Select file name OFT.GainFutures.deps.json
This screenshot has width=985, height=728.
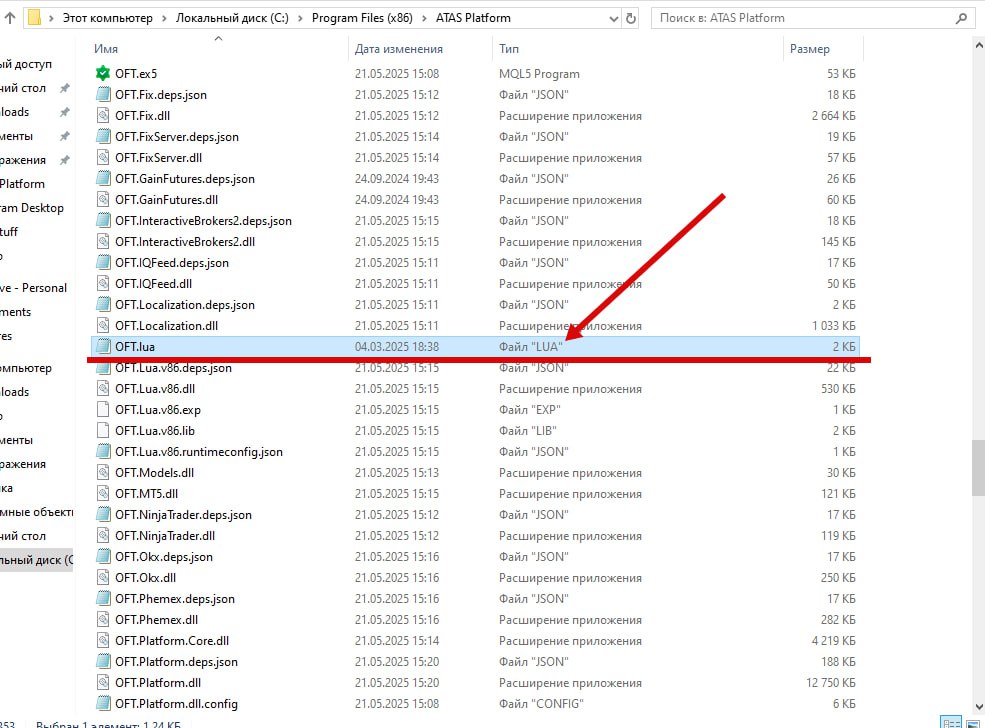click(x=185, y=179)
